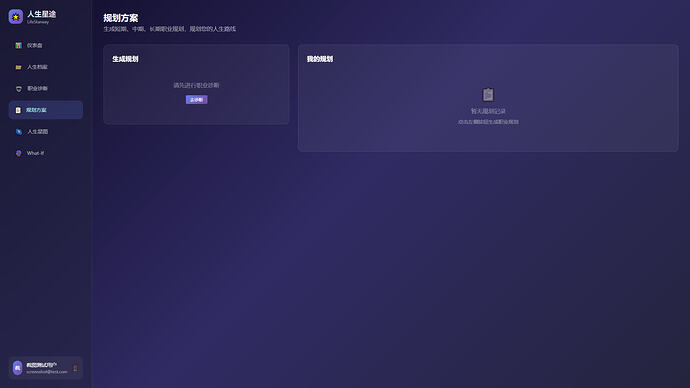
Task: Click the folder icon beside 人生档案
Action: [x=18, y=67]
